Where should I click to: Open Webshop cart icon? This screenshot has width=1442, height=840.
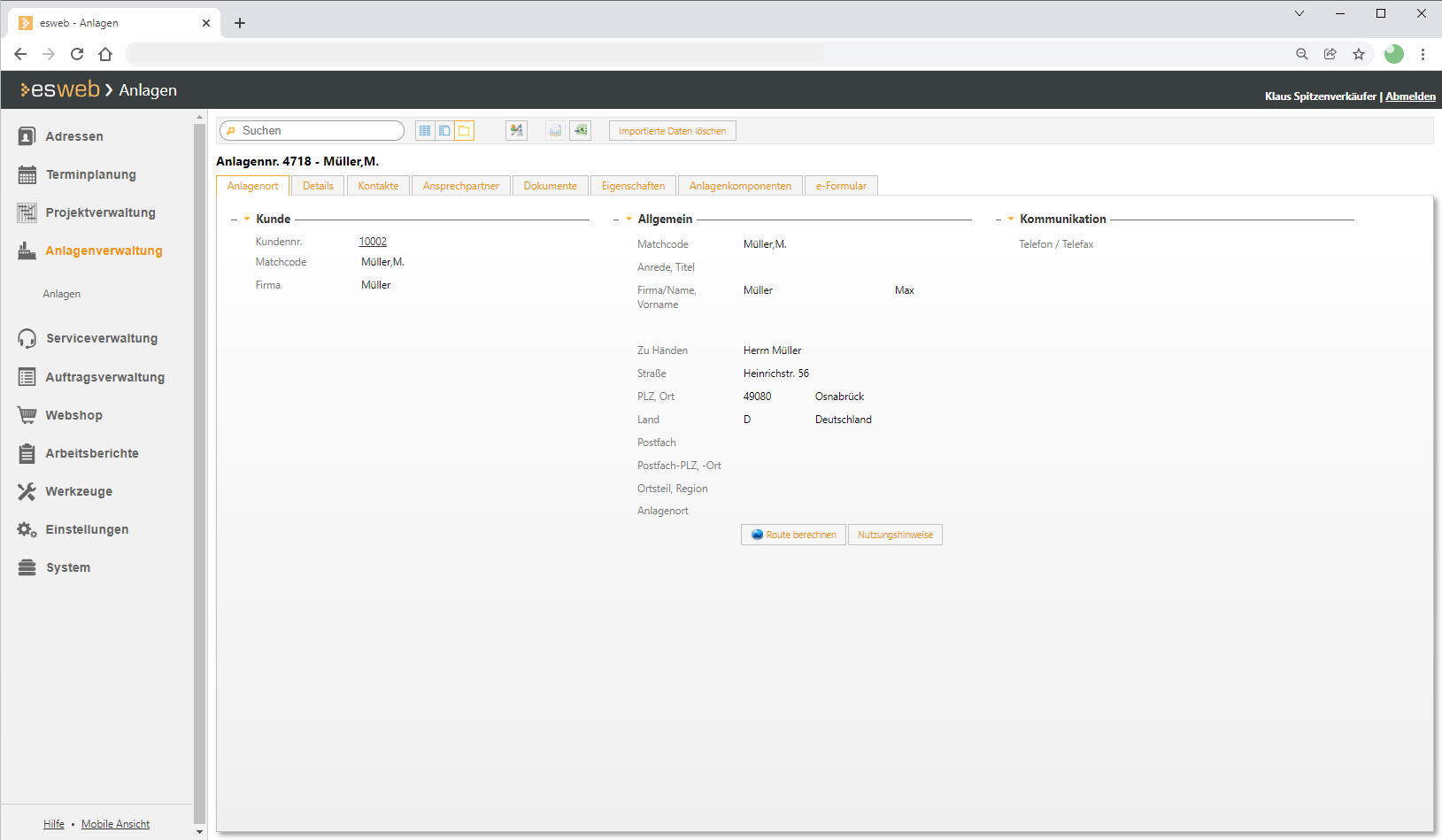click(27, 415)
